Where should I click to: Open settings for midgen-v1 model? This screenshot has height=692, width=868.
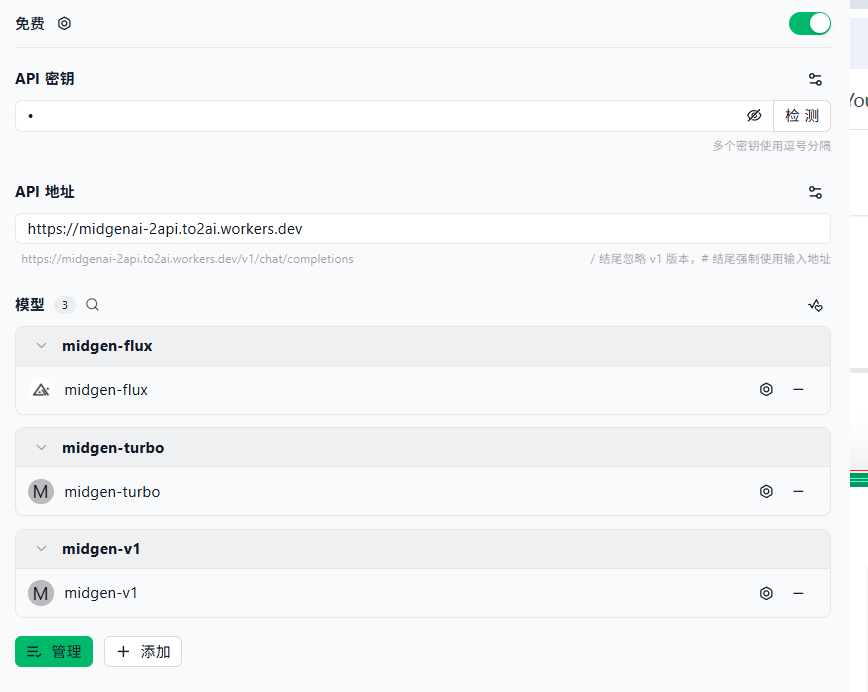pos(766,593)
